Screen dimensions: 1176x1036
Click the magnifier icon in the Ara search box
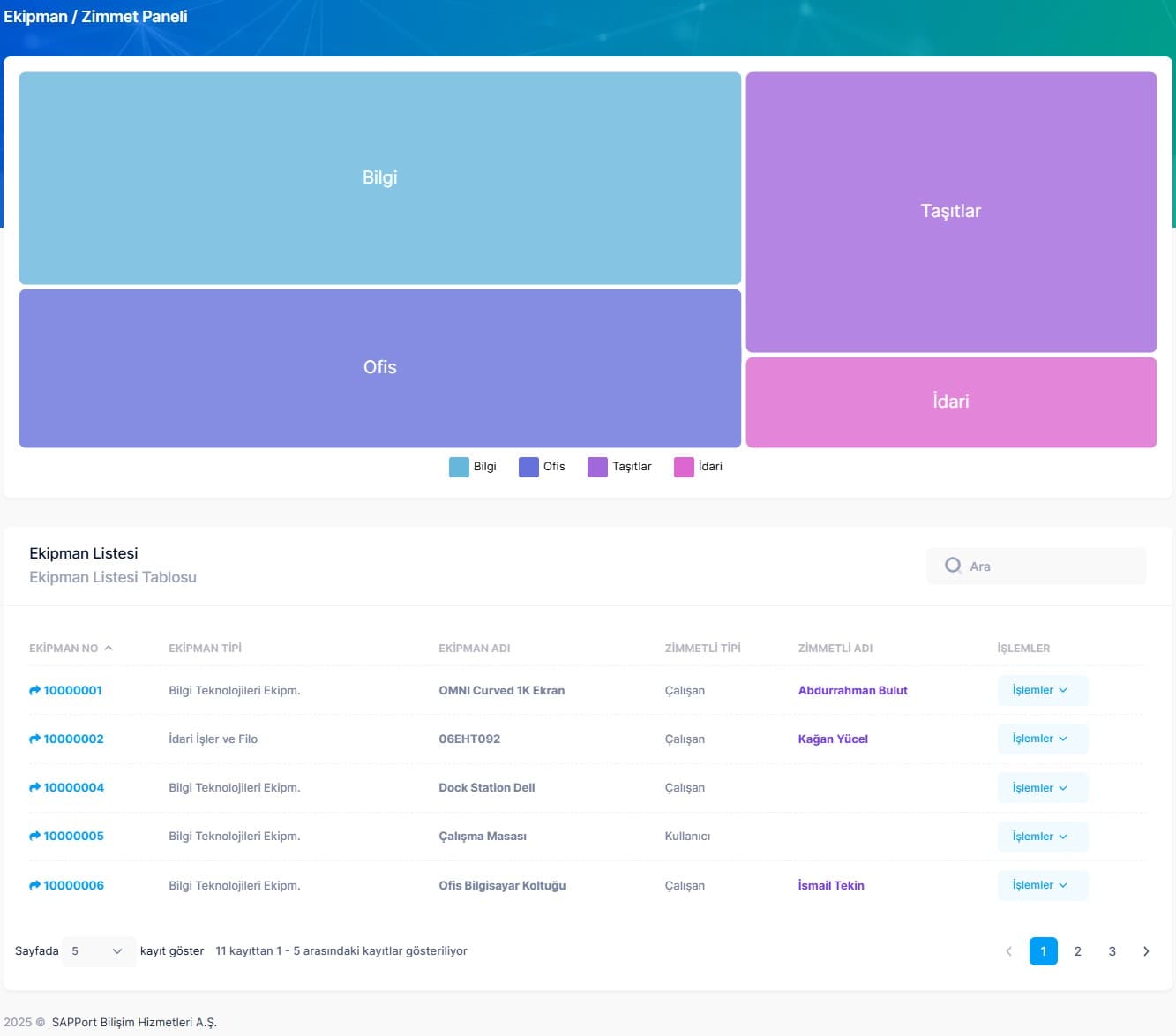click(954, 566)
